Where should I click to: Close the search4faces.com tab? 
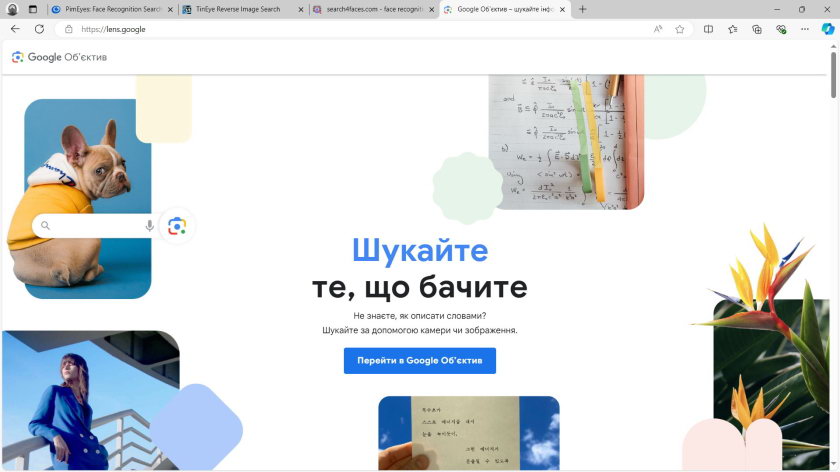click(432, 10)
